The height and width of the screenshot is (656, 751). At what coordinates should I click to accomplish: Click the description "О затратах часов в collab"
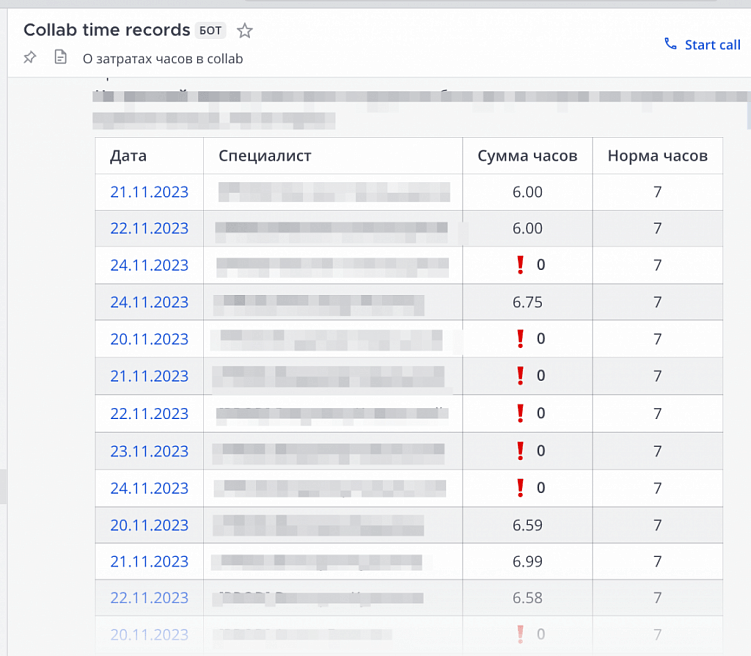pos(163,59)
